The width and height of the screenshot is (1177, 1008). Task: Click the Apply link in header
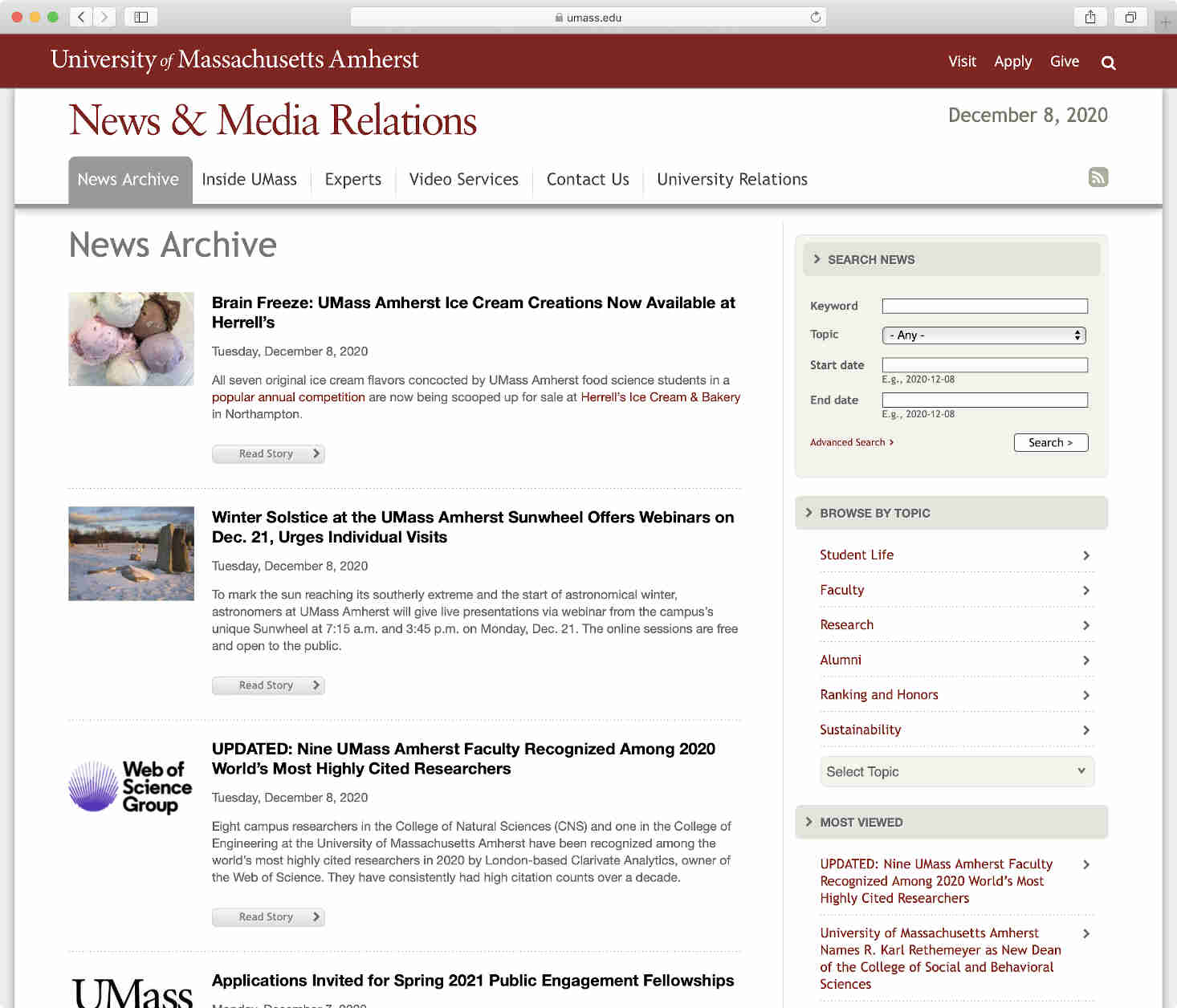(1012, 61)
